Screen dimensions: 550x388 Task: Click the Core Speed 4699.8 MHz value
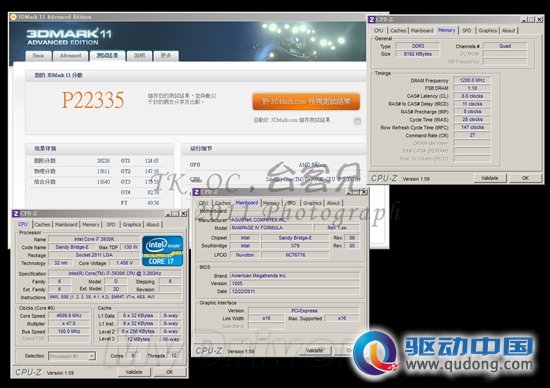pyautogui.click(x=69, y=316)
